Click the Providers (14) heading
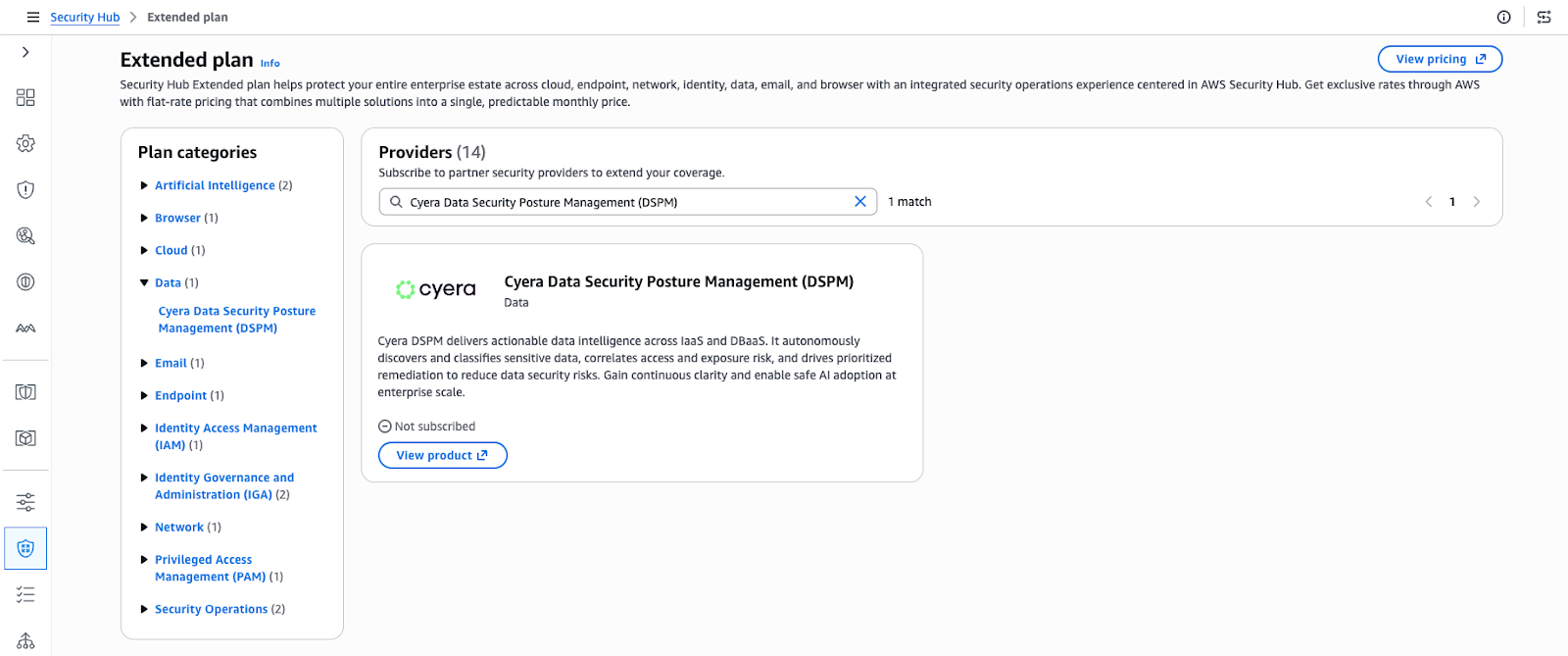 pos(432,152)
